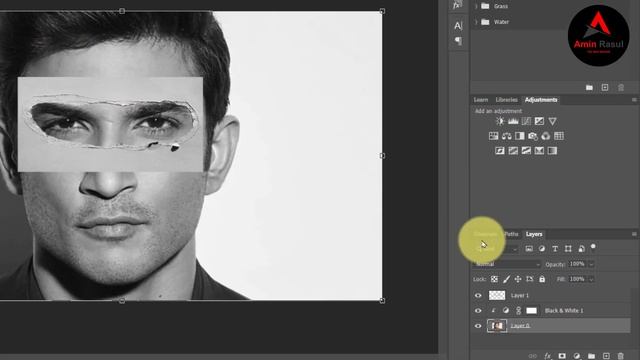The height and width of the screenshot is (360, 640).
Task: Click the Fill value field
Action: (x=577, y=279)
